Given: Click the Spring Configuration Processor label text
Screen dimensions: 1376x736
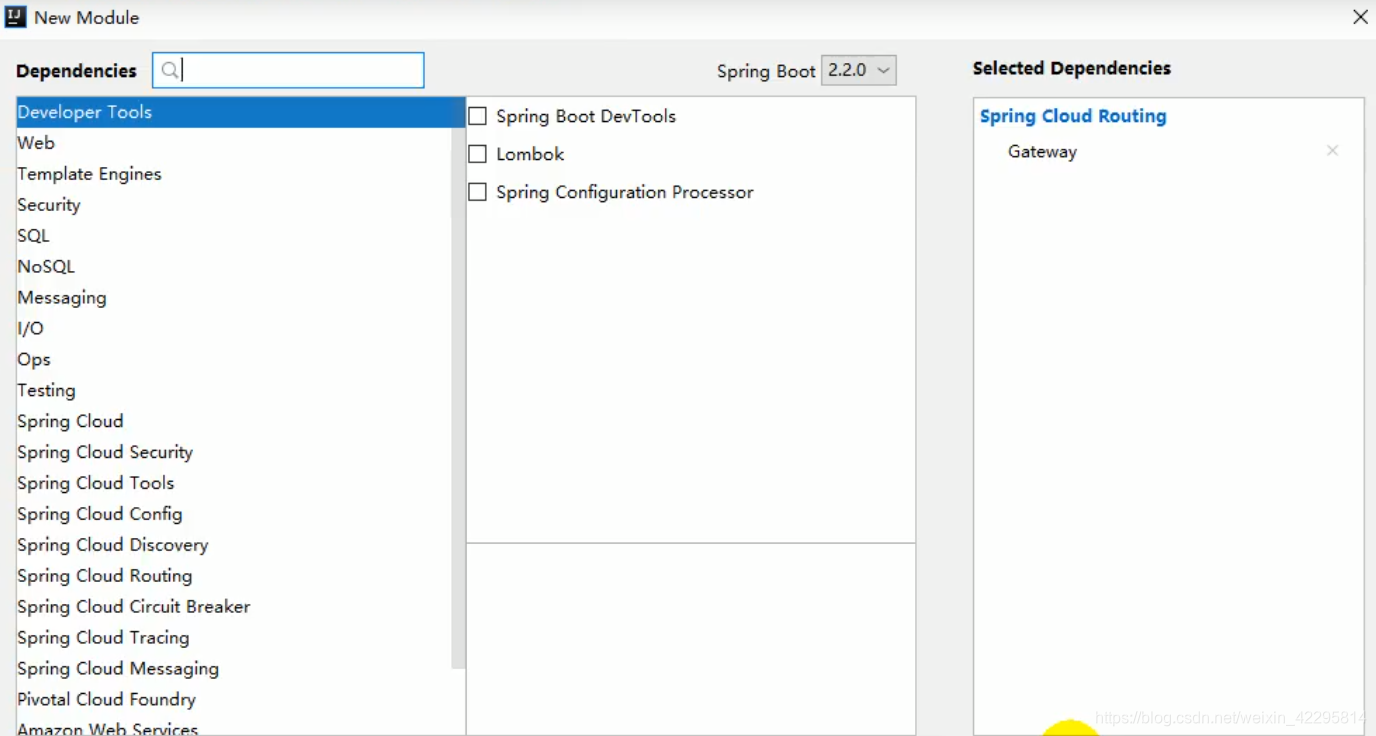Looking at the screenshot, I should (625, 192).
